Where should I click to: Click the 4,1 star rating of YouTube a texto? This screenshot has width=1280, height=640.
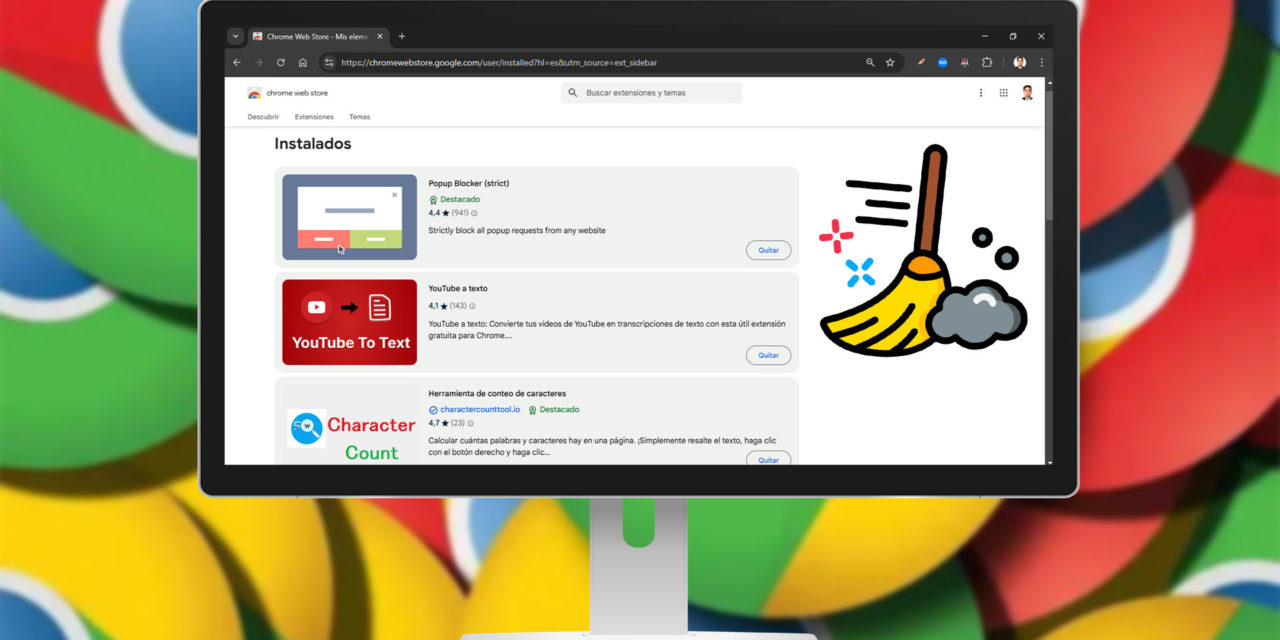click(x=438, y=306)
